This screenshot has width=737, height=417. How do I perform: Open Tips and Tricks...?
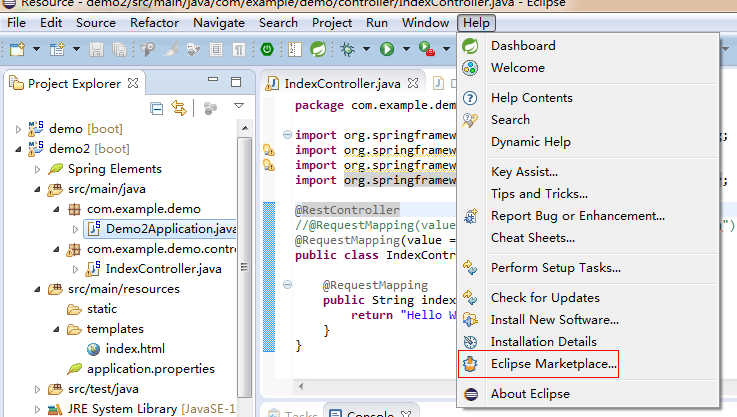pyautogui.click(x=539, y=194)
